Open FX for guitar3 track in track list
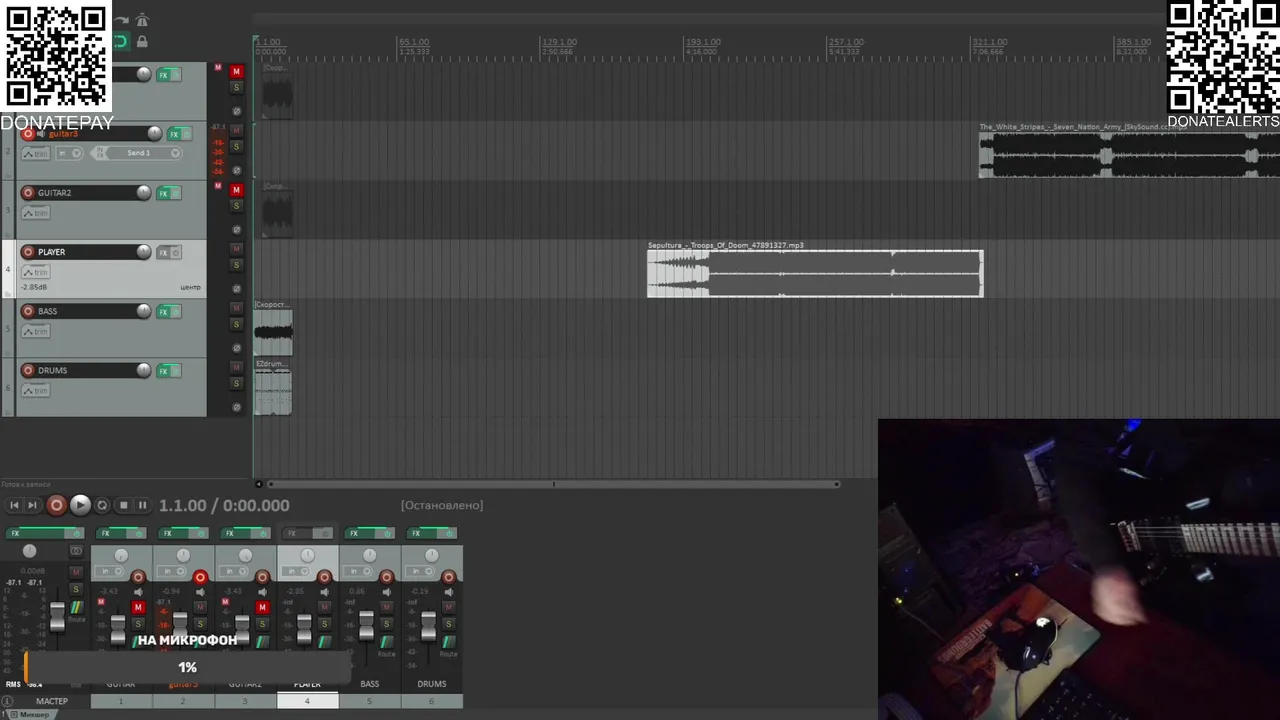1280x720 pixels. click(174, 134)
